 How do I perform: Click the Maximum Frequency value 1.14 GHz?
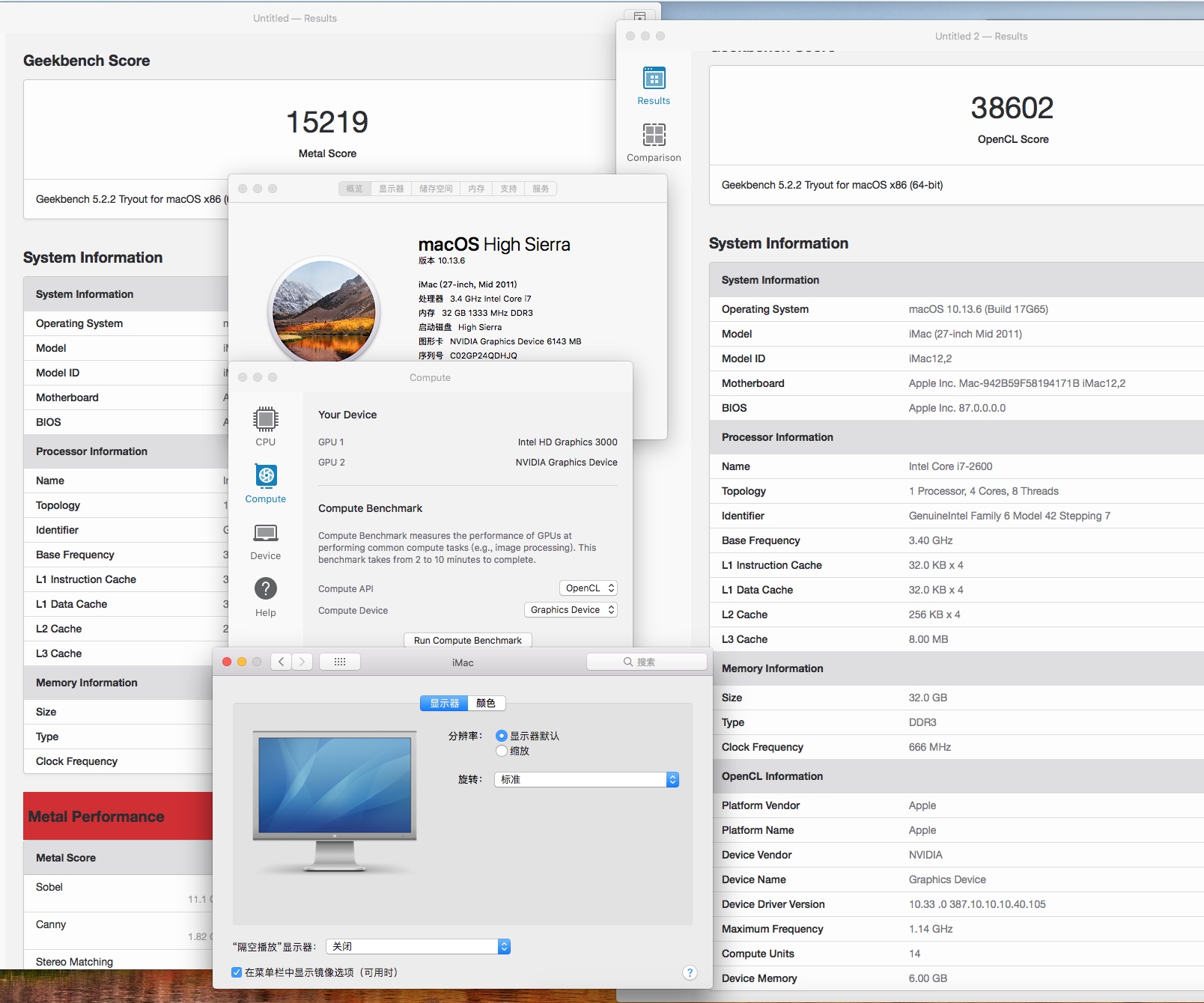tap(931, 929)
